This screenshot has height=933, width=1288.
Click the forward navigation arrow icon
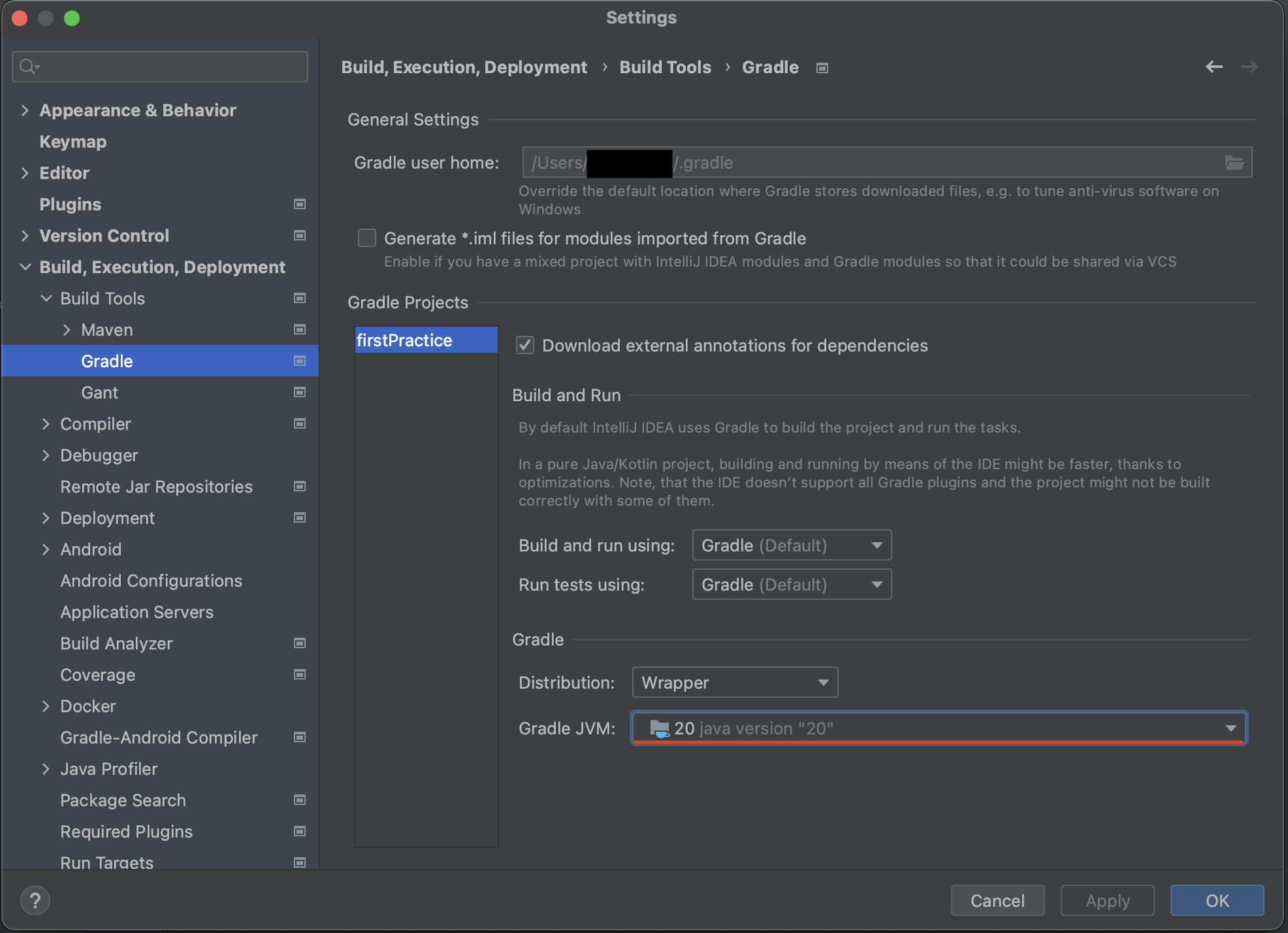(1249, 67)
